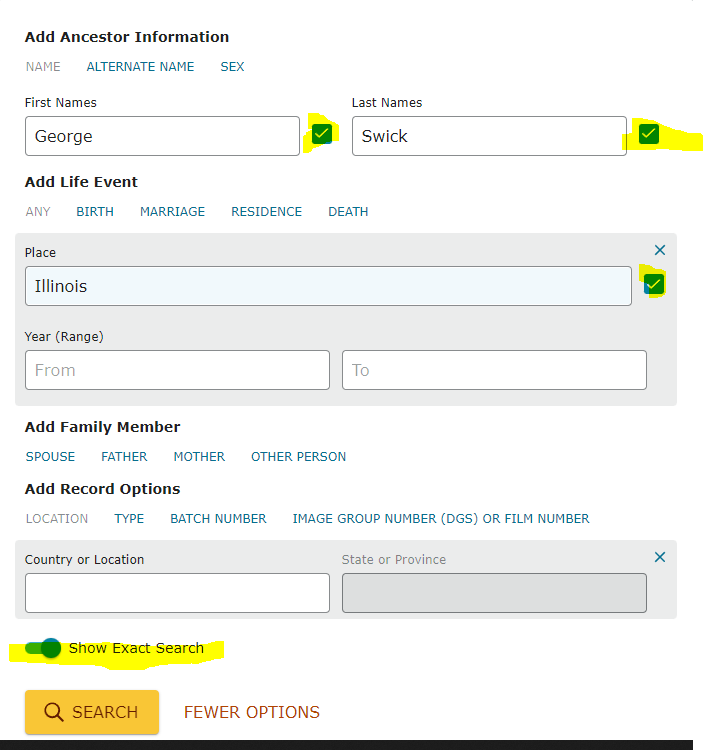Open the BATCH NUMBER record option
Viewport: 703px width, 750px height.
pyautogui.click(x=218, y=518)
